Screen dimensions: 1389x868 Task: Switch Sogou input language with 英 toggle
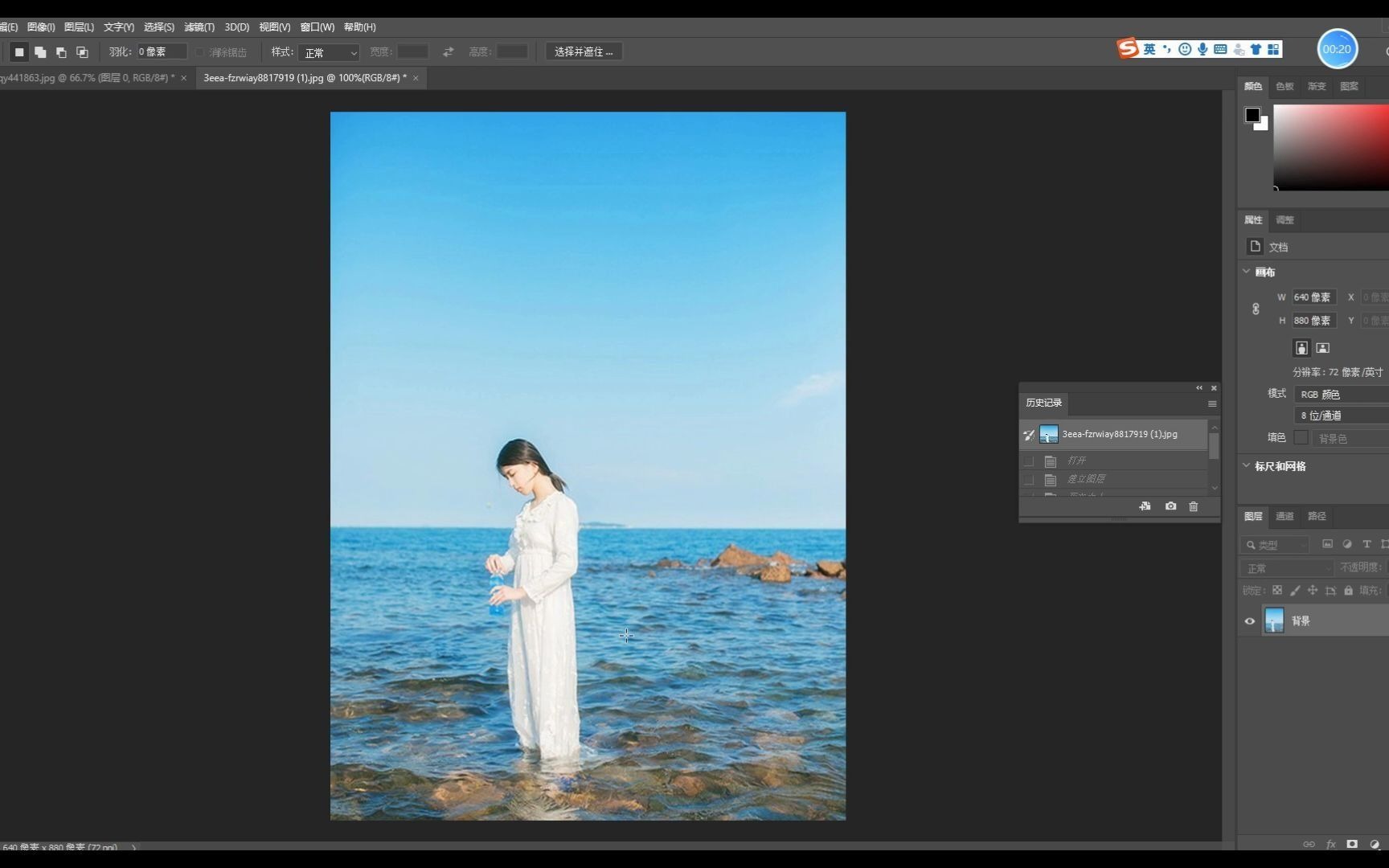click(x=1149, y=49)
